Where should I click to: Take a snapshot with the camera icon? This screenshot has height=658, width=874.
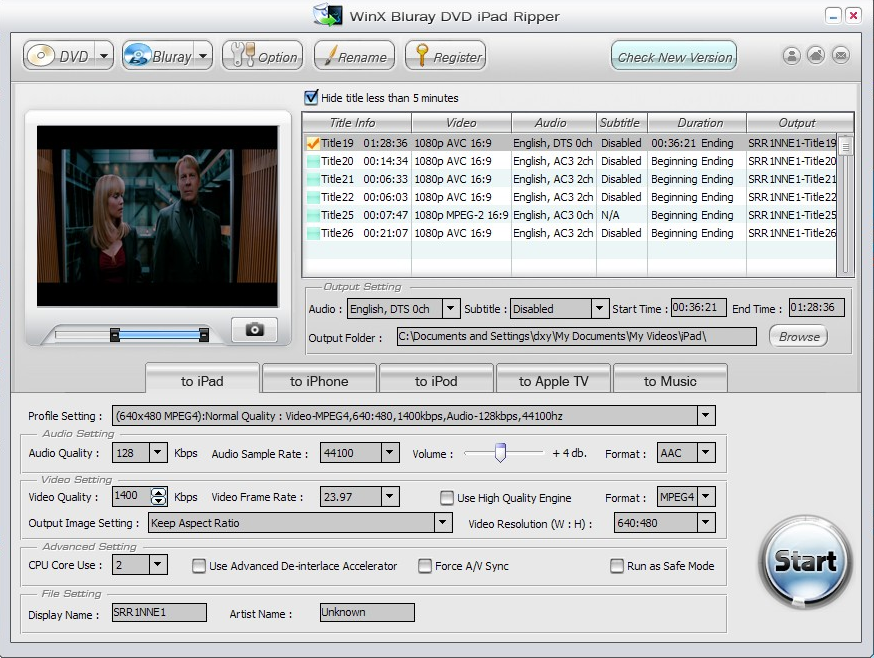coord(254,329)
